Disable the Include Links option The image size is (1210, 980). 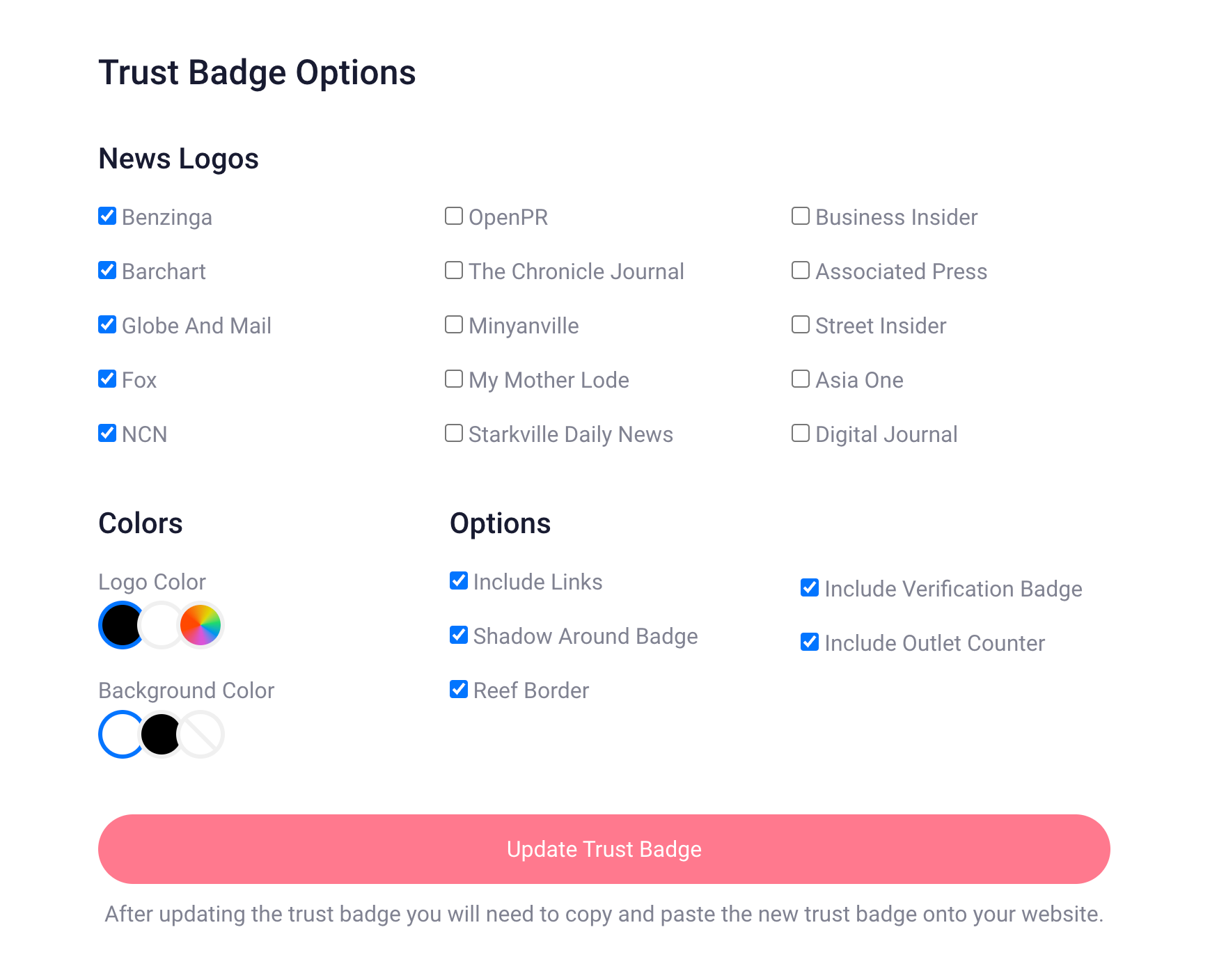pyautogui.click(x=459, y=580)
